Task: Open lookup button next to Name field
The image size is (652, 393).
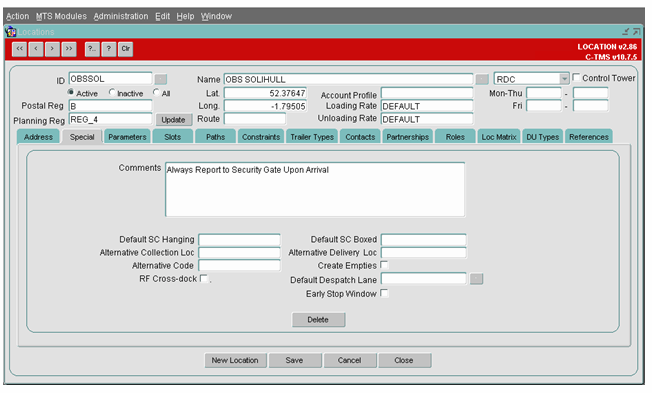Action: [x=482, y=79]
